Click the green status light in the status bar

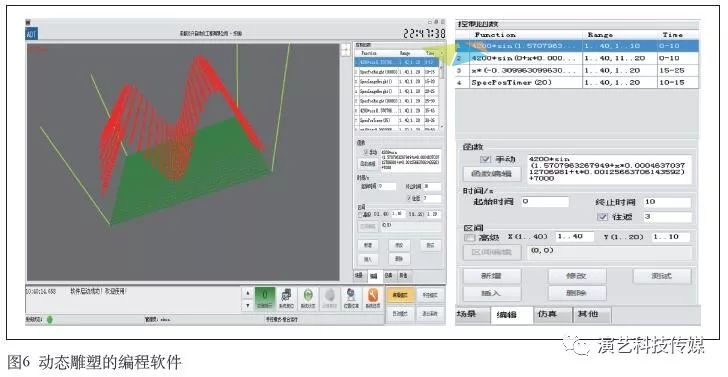tap(49, 319)
